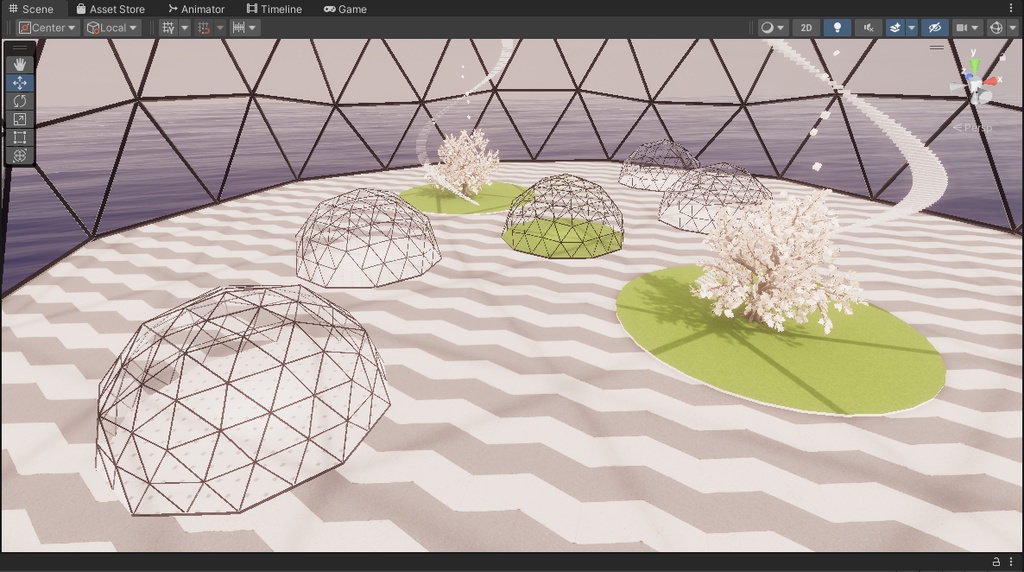Select the Rotate tool
This screenshot has height=572, width=1024.
[x=20, y=101]
